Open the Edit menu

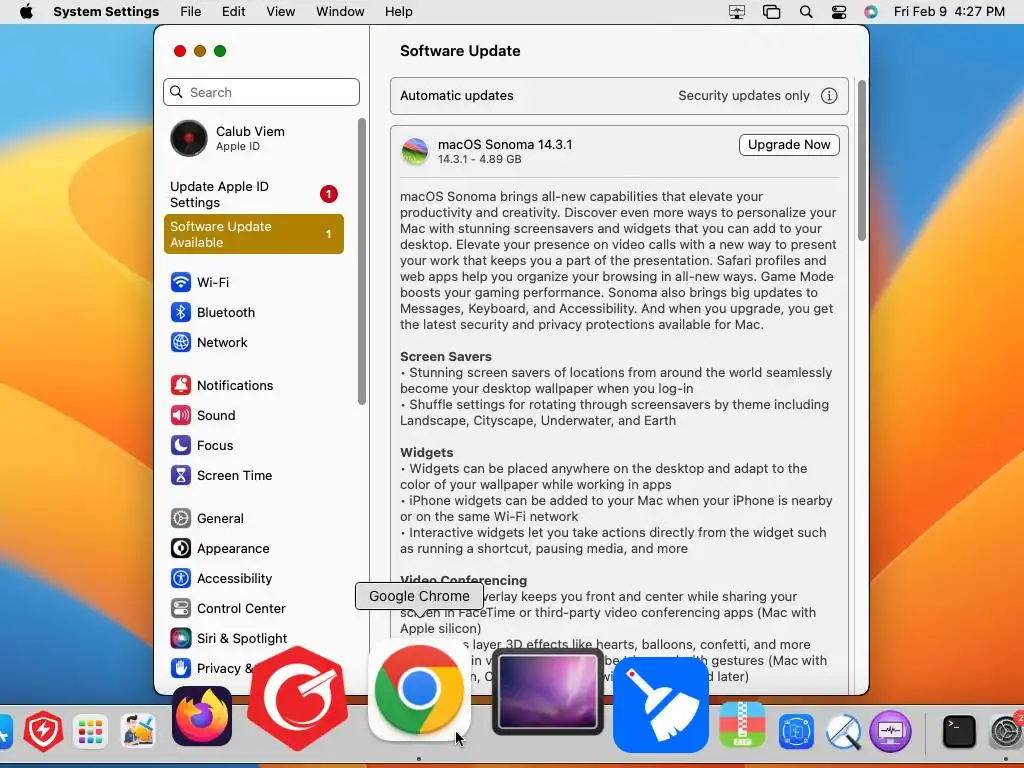pyautogui.click(x=233, y=12)
